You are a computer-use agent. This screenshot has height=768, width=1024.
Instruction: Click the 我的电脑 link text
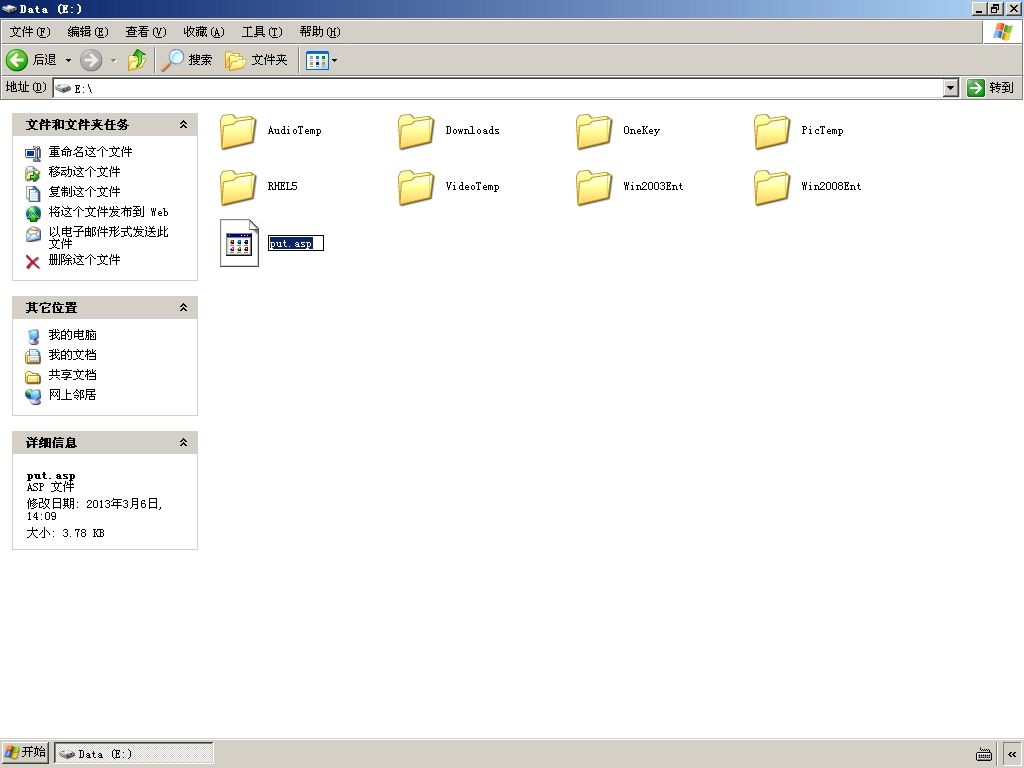tap(72, 334)
